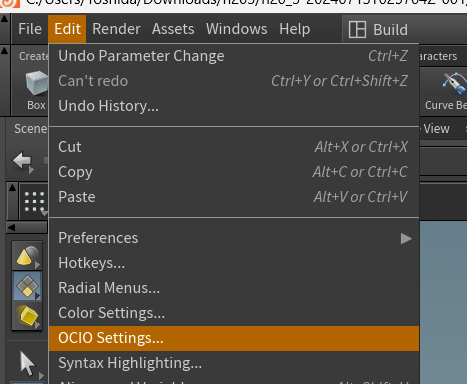Open the File menu
Image resolution: width=467 pixels, height=384 pixels.
(30, 29)
